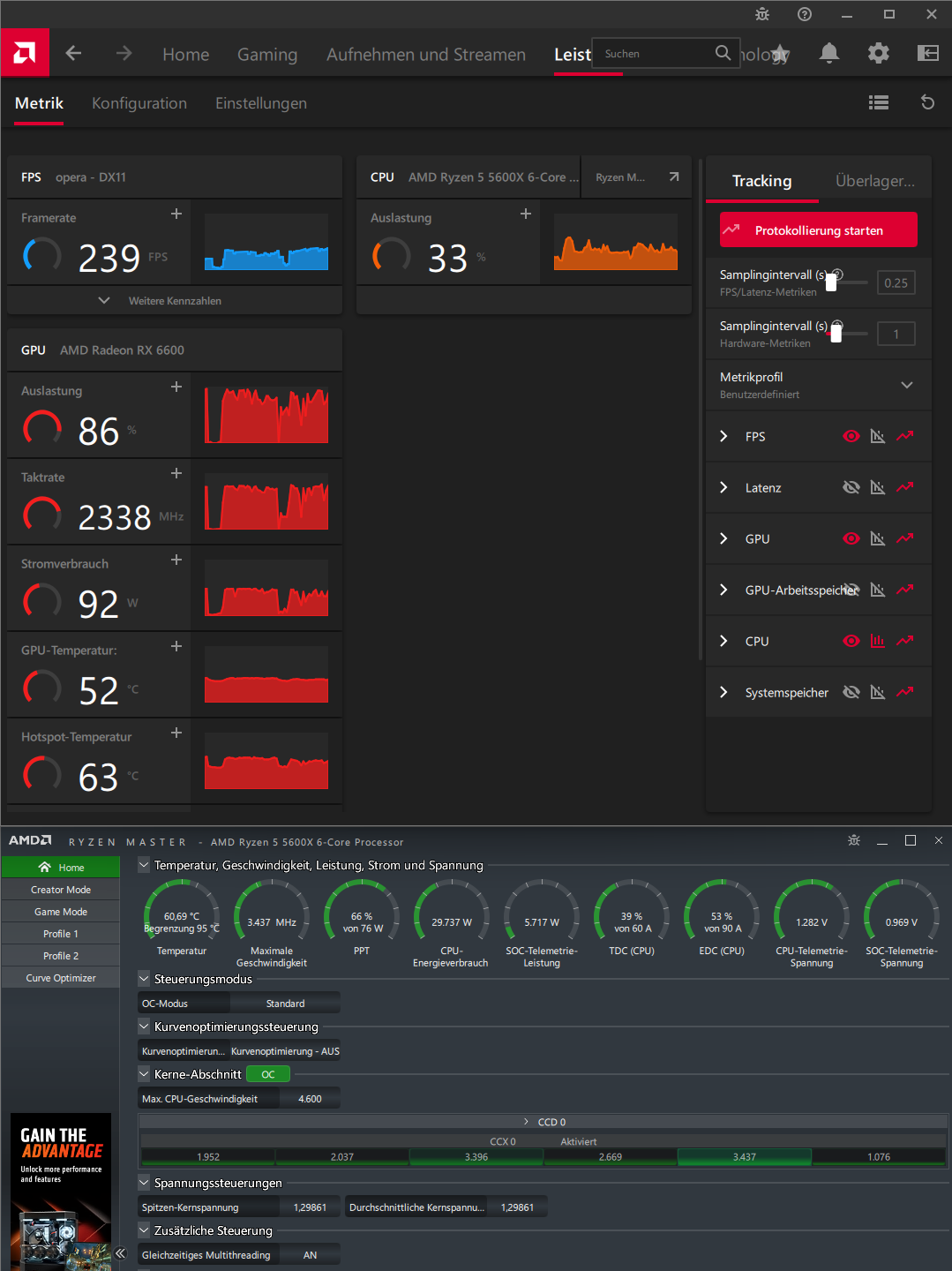Image resolution: width=952 pixels, height=1271 pixels.
Task: Toggle Systemspeicher visibility eye
Action: tap(851, 692)
